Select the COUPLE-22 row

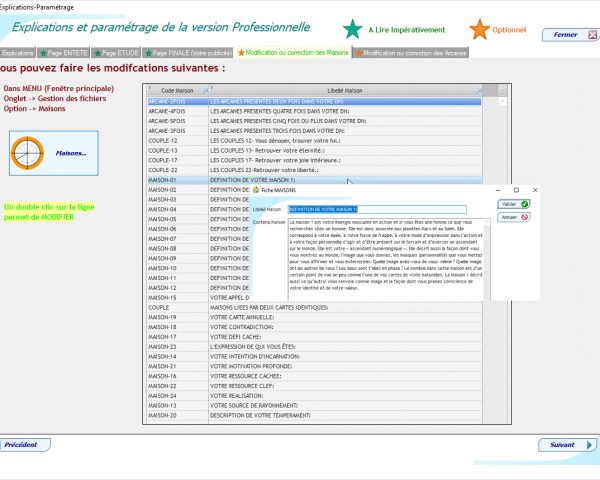coord(314,170)
